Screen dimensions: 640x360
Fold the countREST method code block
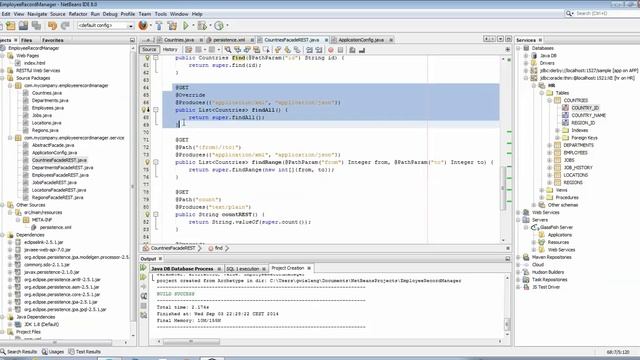(156, 214)
